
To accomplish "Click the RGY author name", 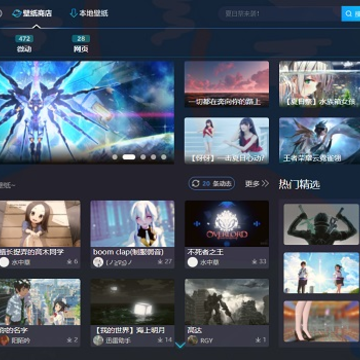I will [x=206, y=341].
